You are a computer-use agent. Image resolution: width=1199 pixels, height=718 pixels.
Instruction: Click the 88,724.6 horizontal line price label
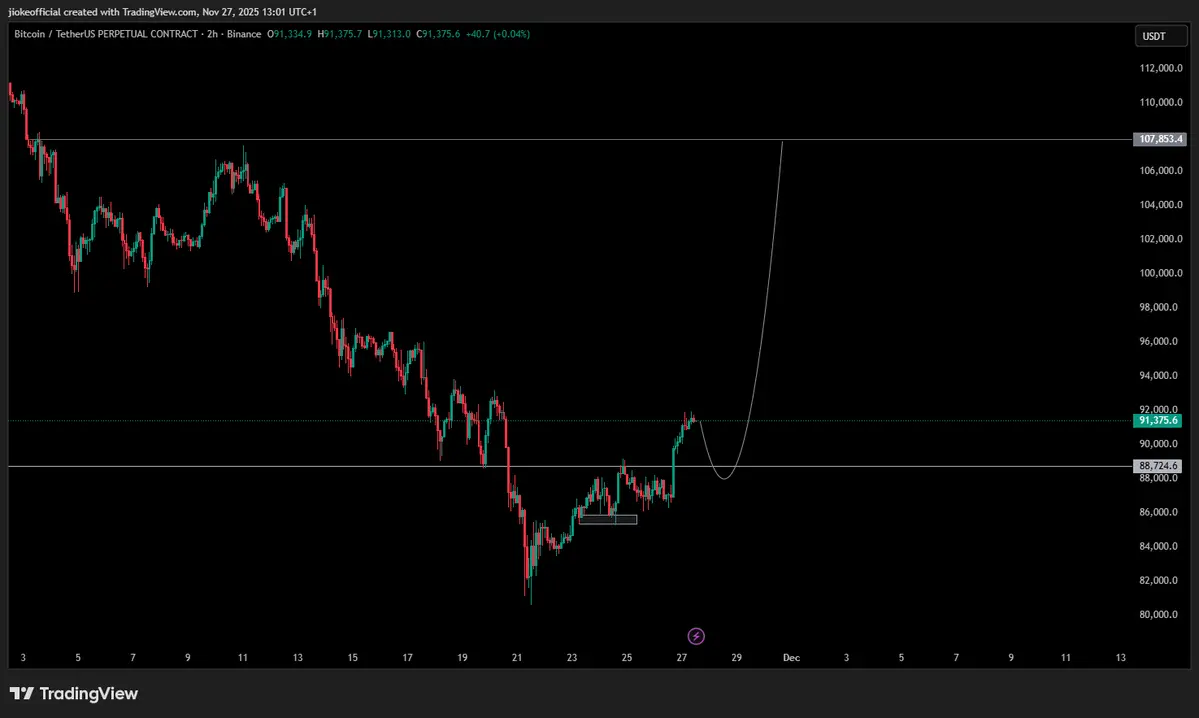click(x=1158, y=466)
